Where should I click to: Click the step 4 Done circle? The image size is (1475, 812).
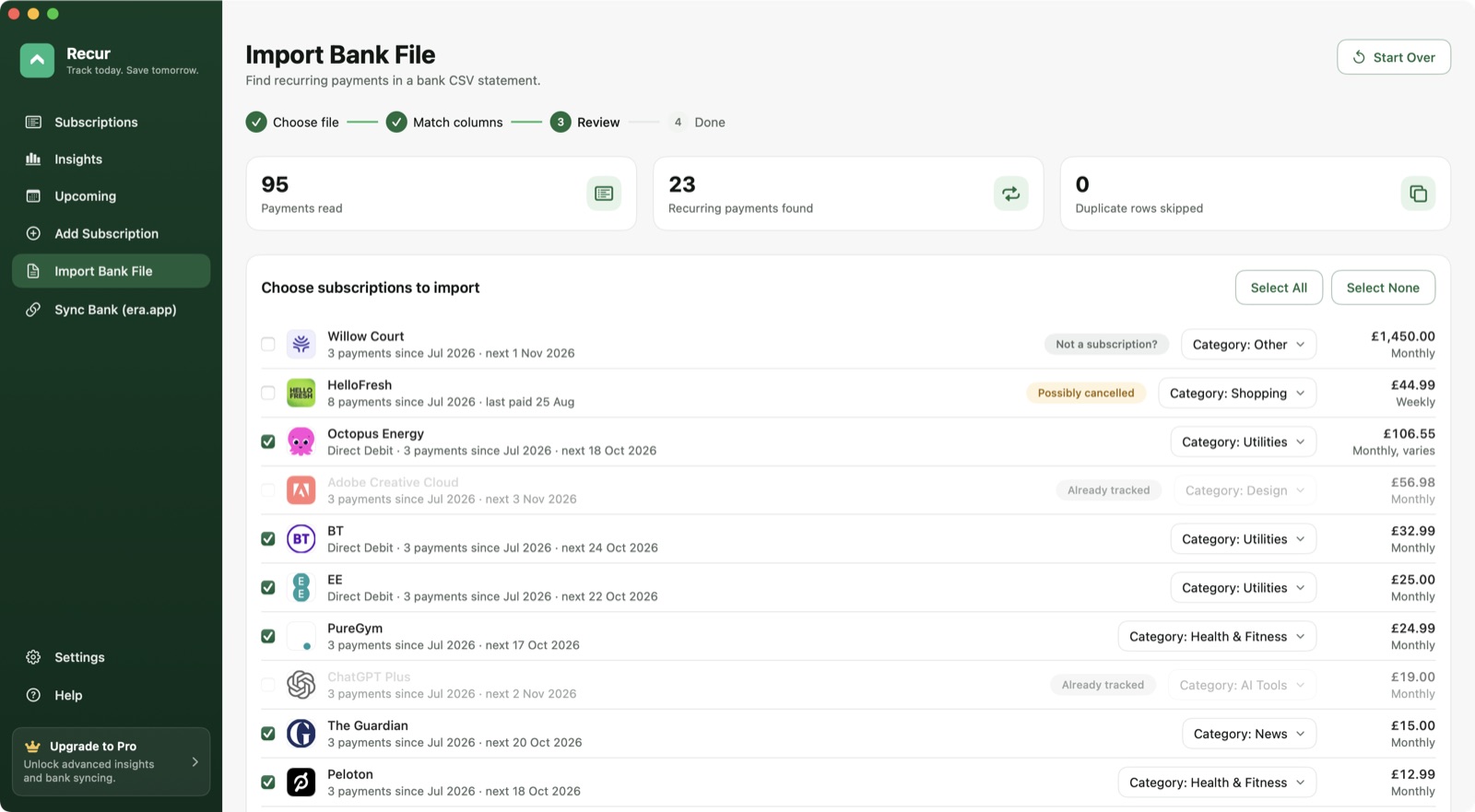(678, 122)
